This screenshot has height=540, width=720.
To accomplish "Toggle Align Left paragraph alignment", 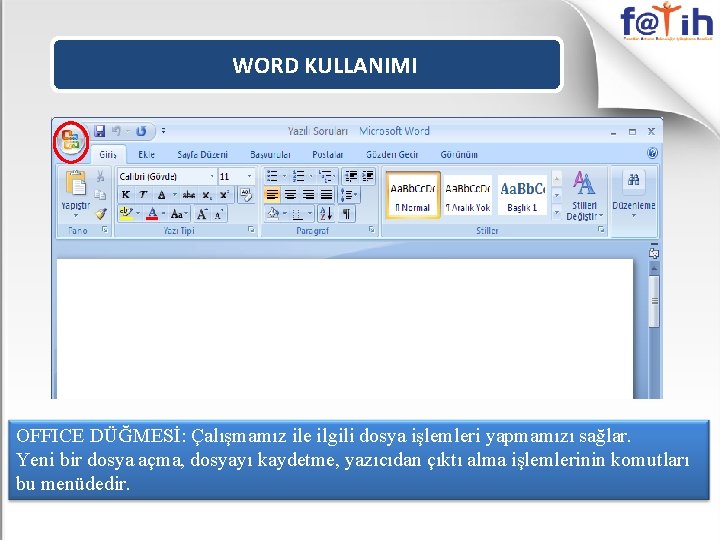I will pyautogui.click(x=272, y=195).
